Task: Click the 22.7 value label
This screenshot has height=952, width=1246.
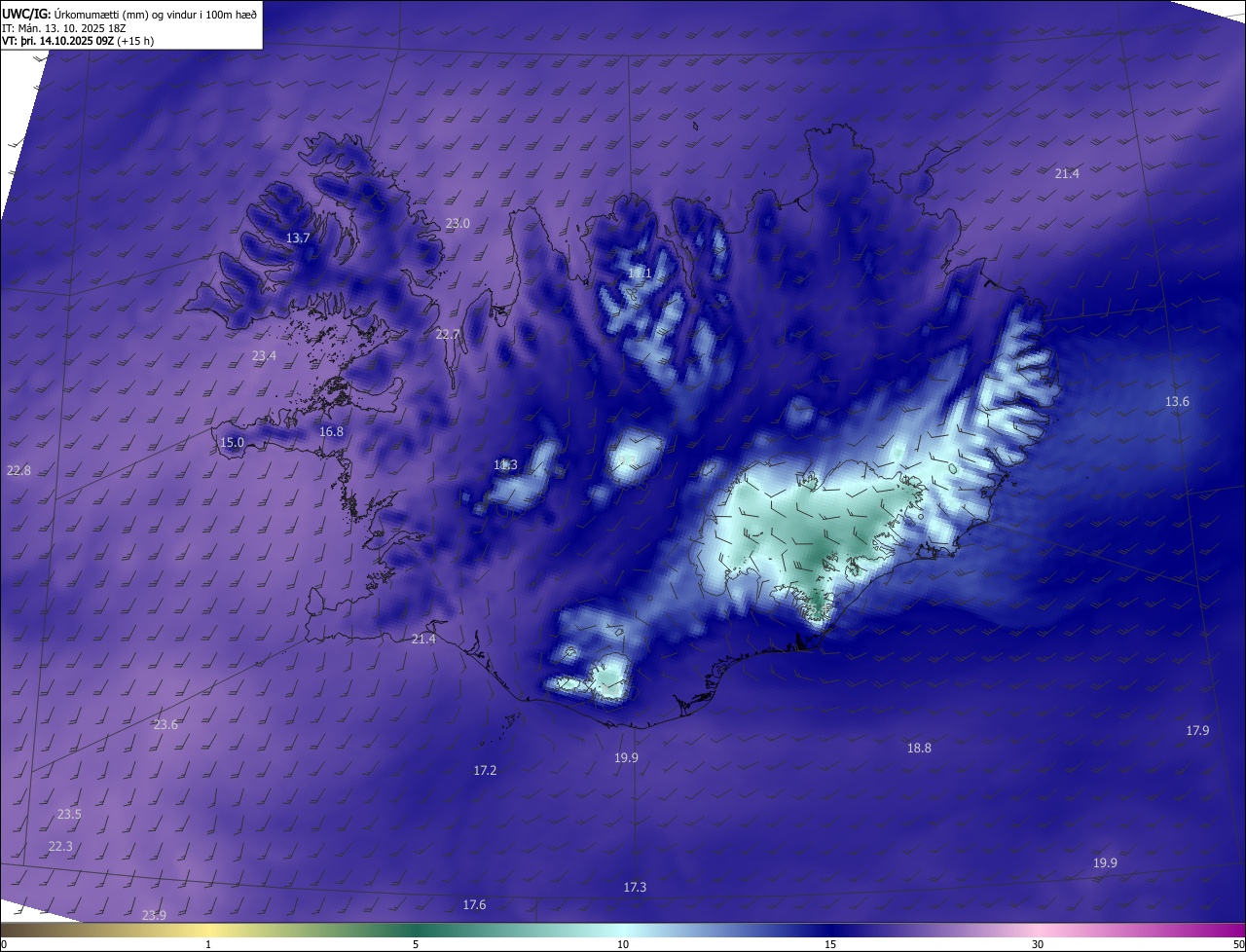Action: pos(448,335)
